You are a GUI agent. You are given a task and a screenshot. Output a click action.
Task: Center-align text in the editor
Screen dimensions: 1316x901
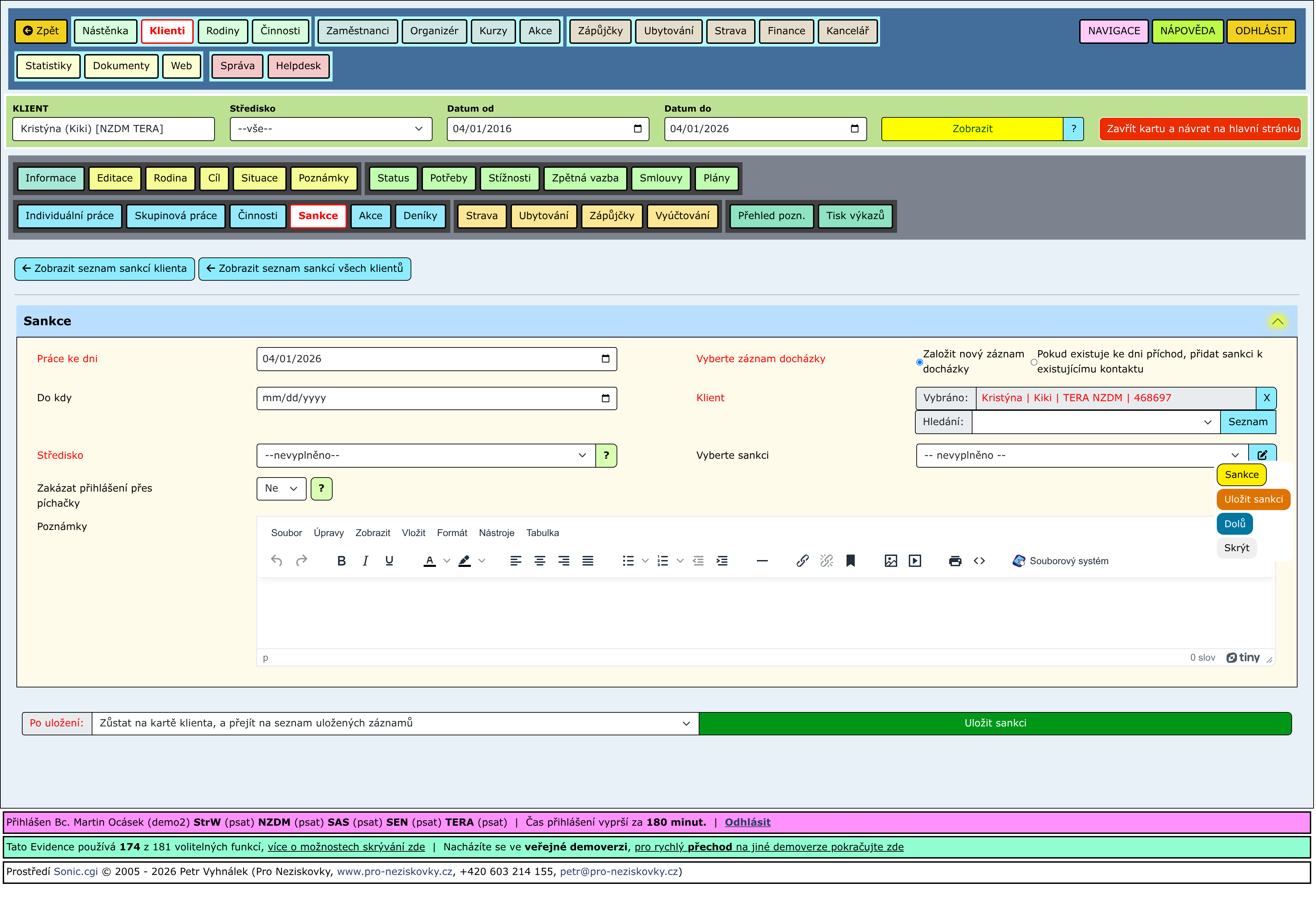540,561
